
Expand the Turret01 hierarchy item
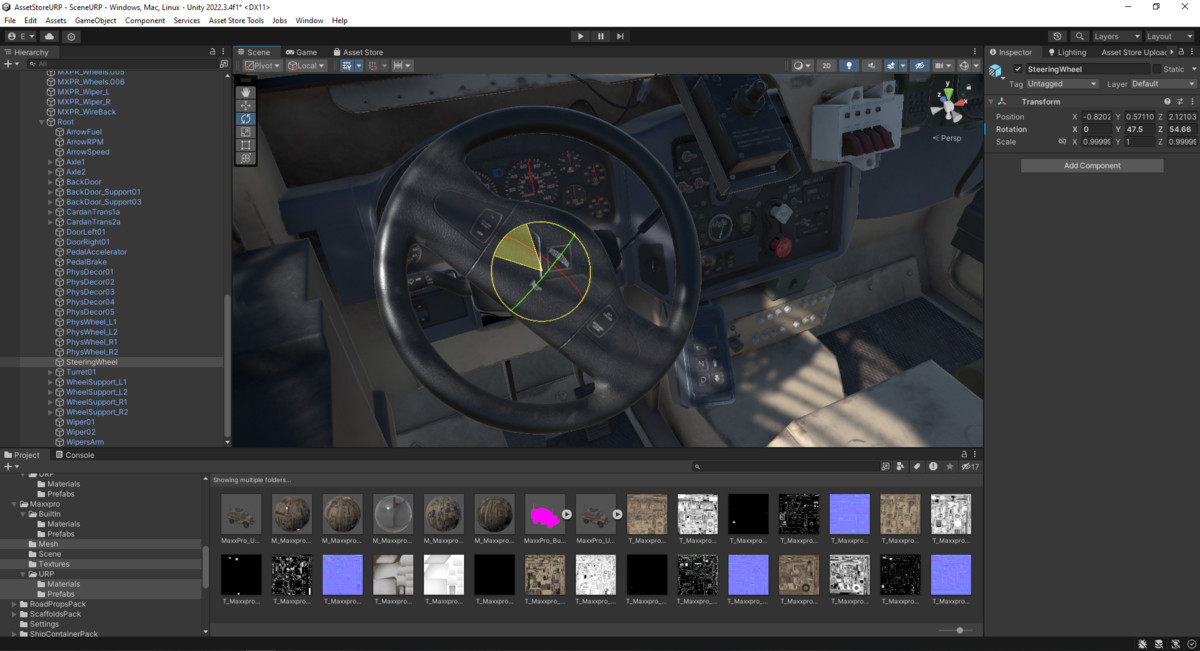[51, 372]
